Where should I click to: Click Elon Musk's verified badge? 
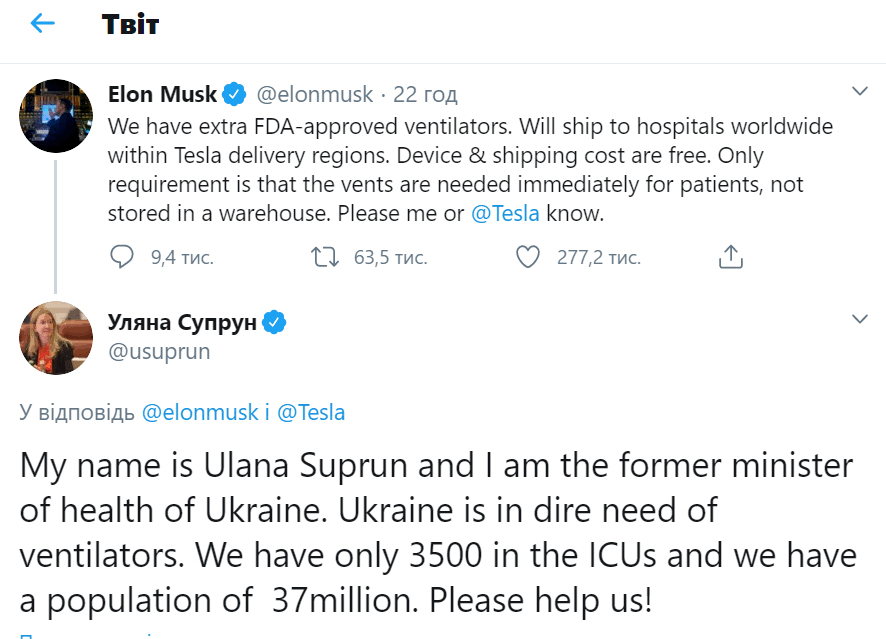point(235,95)
